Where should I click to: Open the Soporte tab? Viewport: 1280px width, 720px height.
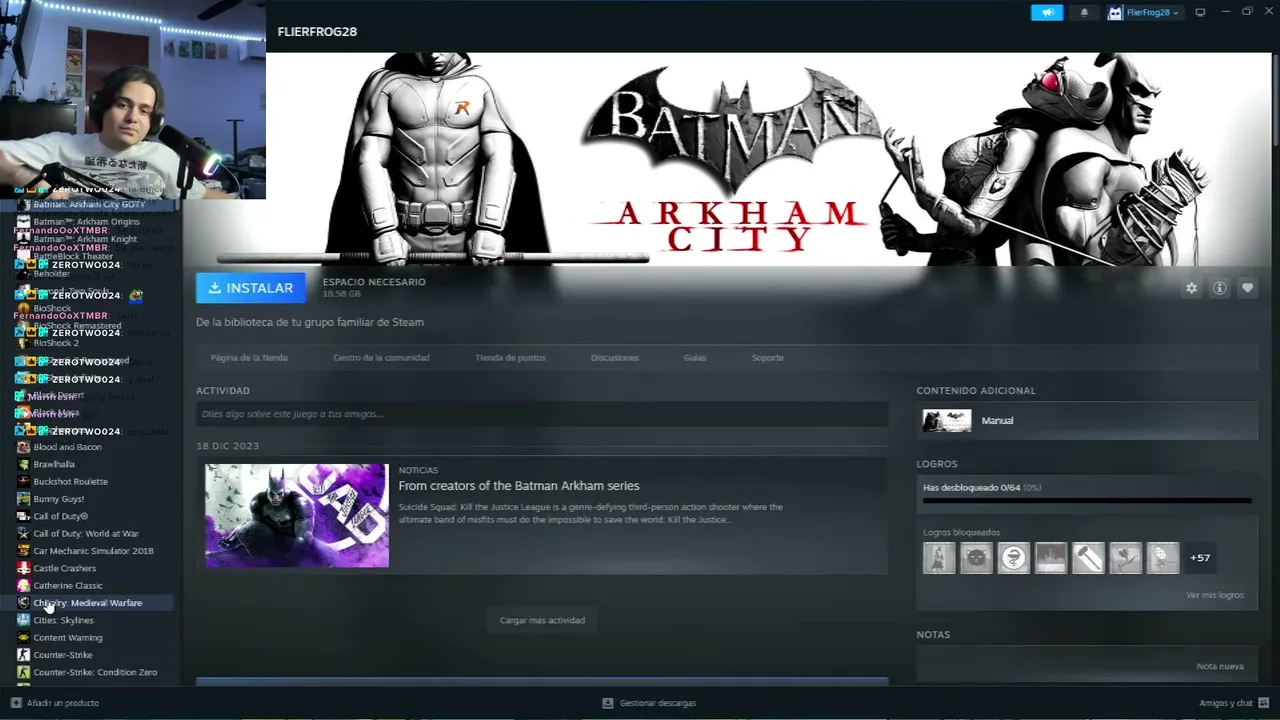(x=768, y=357)
